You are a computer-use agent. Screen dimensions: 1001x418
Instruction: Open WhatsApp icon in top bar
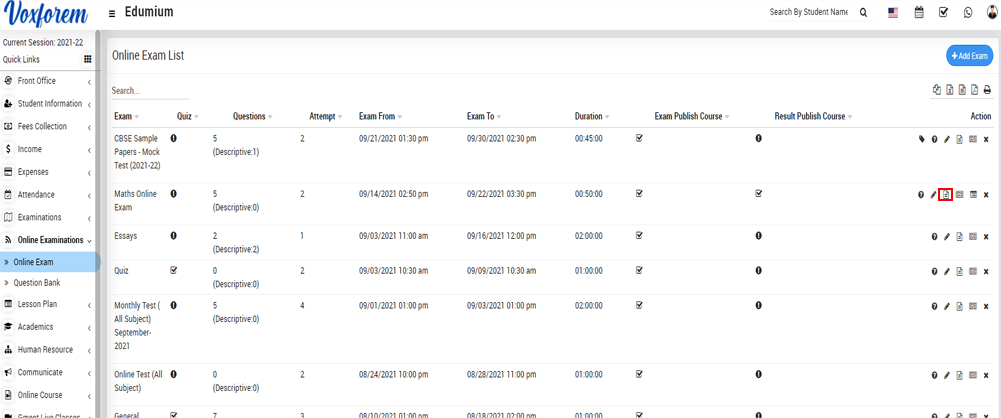click(x=968, y=13)
